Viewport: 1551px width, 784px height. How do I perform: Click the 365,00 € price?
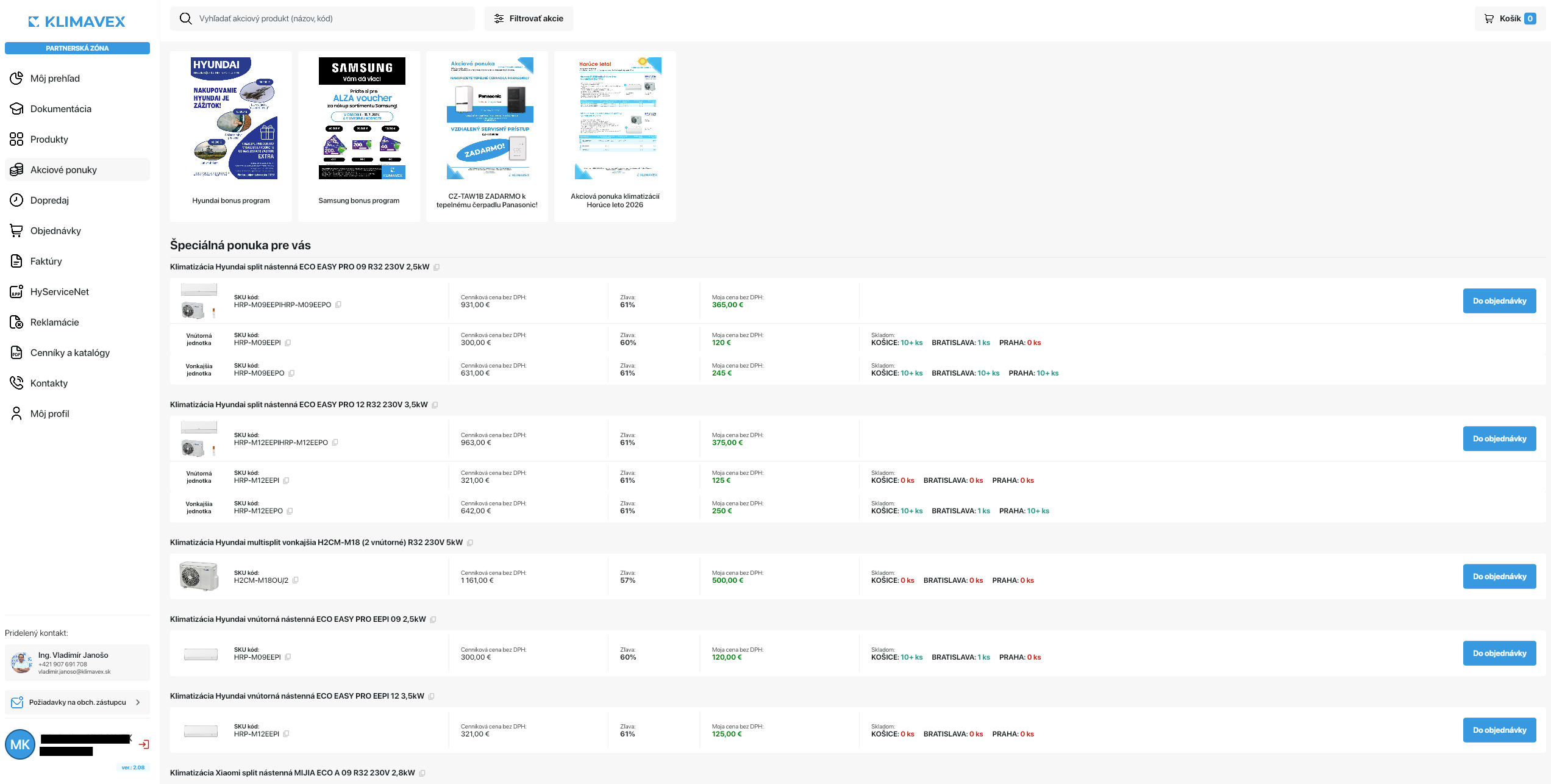[727, 305]
